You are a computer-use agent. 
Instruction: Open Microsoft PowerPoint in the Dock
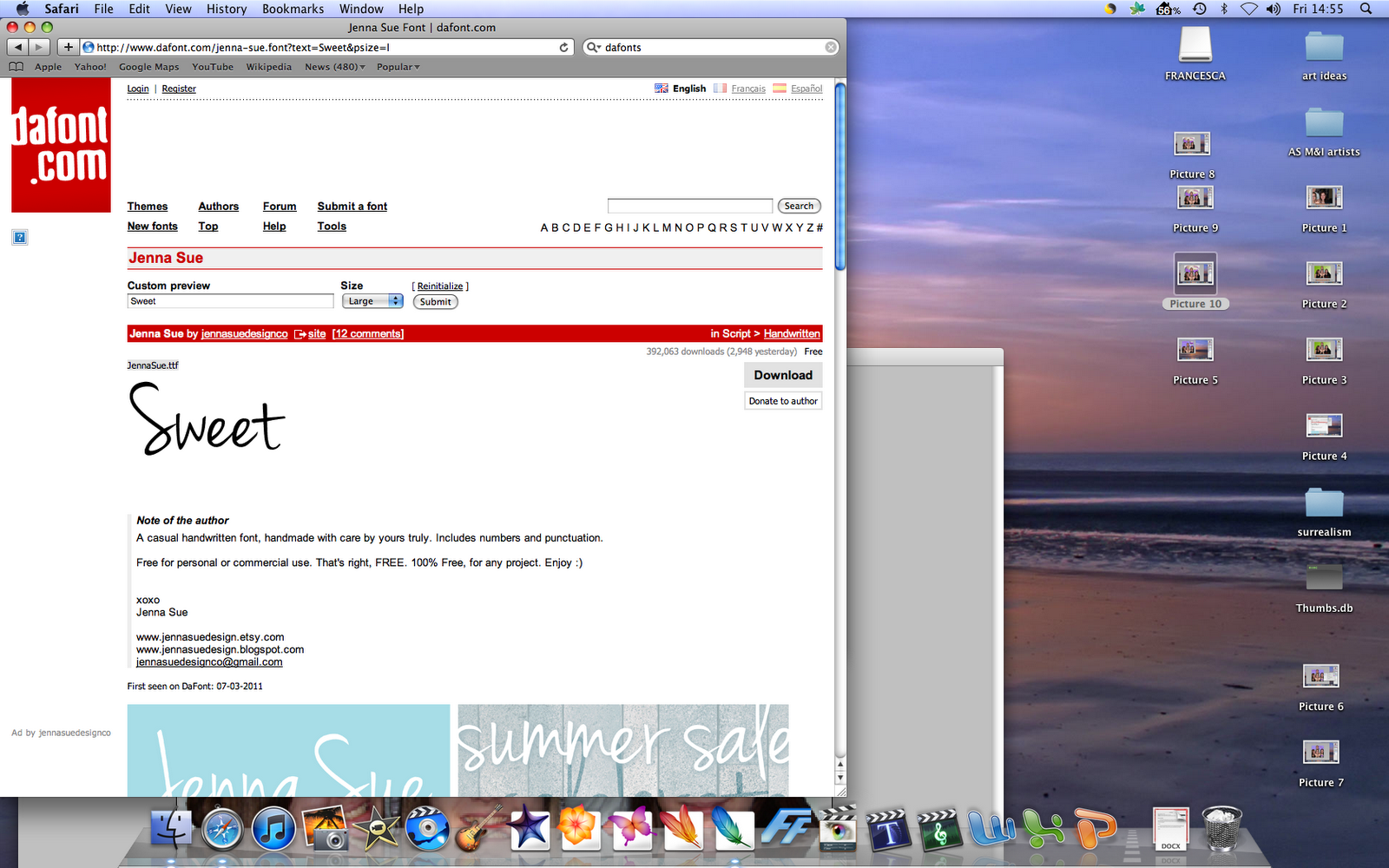pyautogui.click(x=1096, y=829)
